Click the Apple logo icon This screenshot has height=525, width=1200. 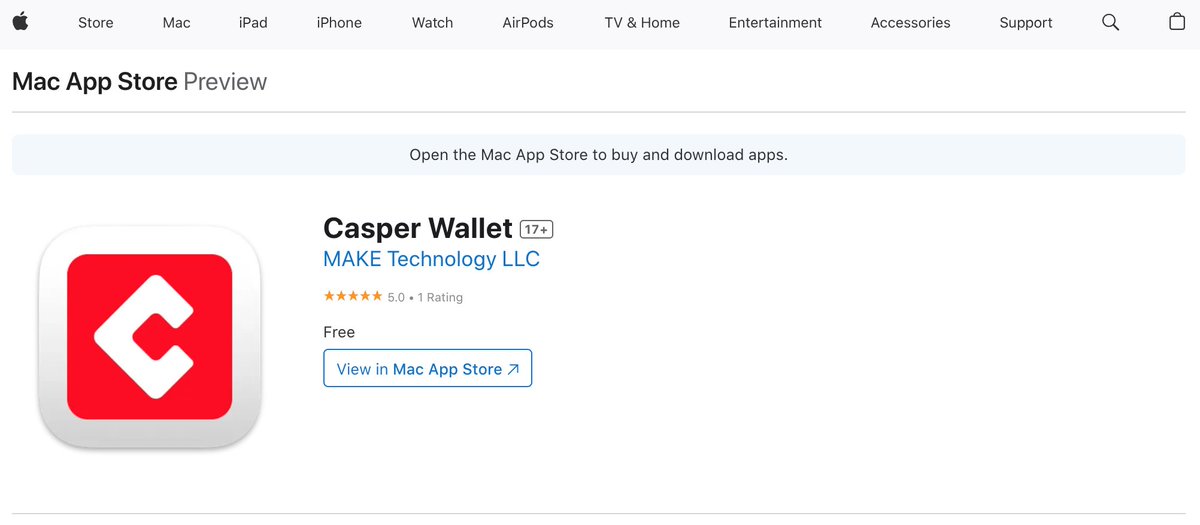click(x=20, y=21)
